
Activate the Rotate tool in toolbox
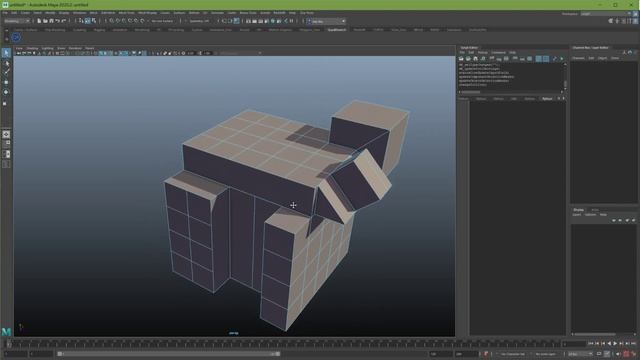click(x=6, y=92)
